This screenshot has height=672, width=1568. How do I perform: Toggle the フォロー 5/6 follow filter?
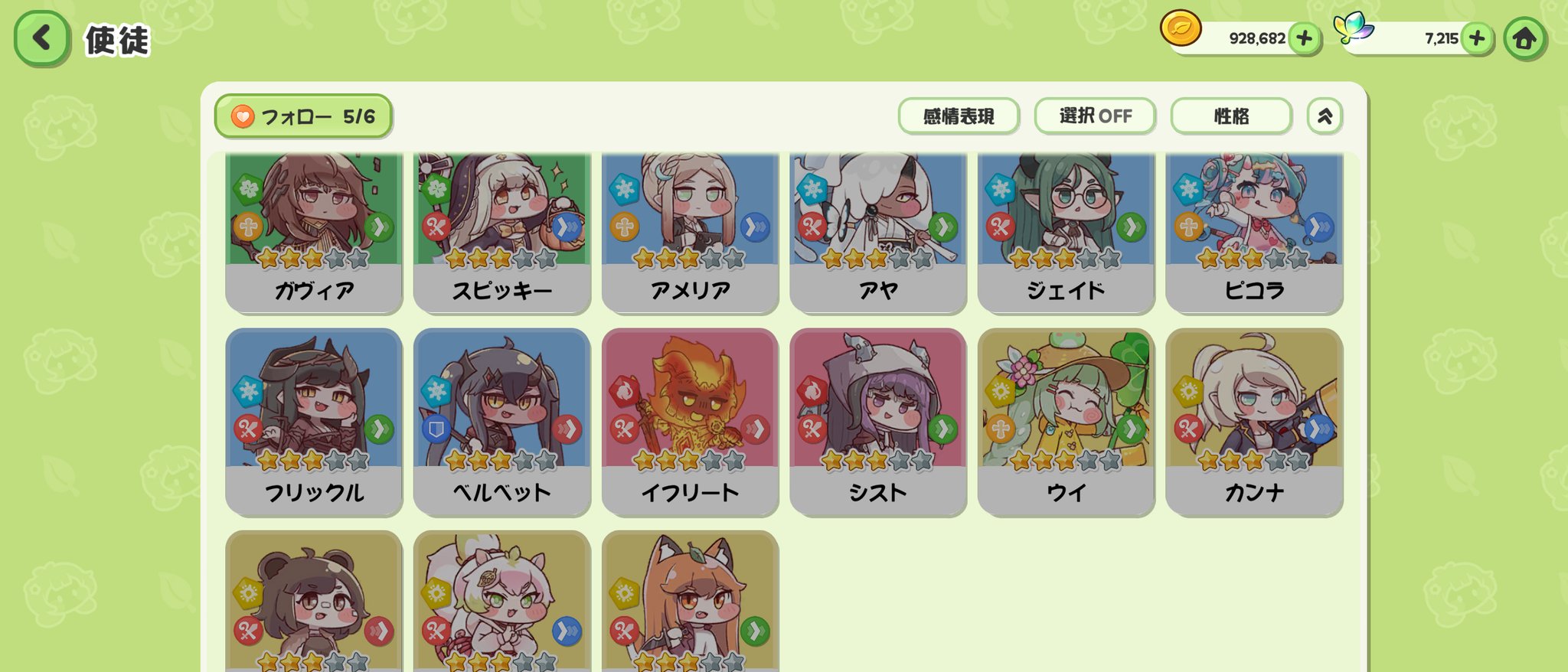pyautogui.click(x=304, y=116)
